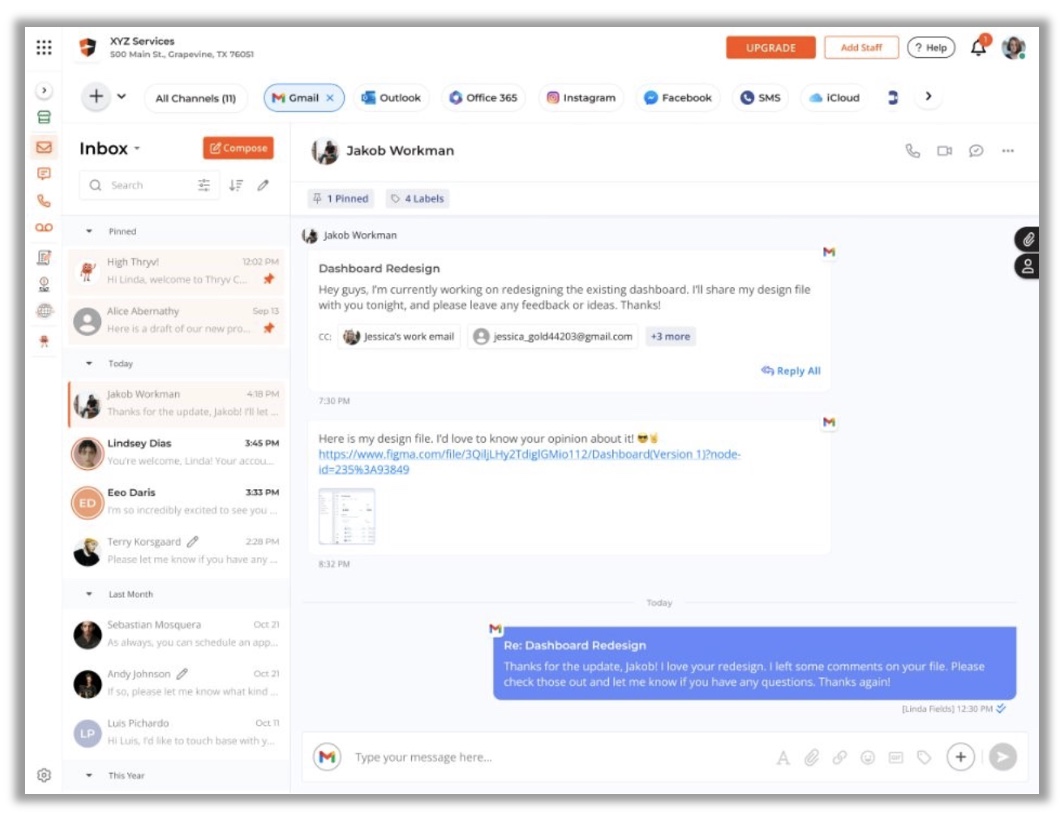Open contact details side tab

pos(1027,266)
